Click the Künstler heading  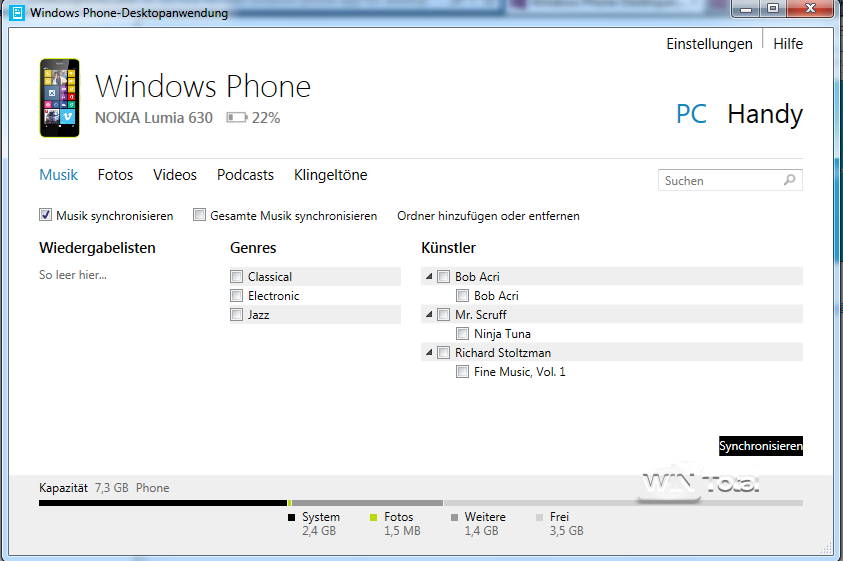click(448, 248)
